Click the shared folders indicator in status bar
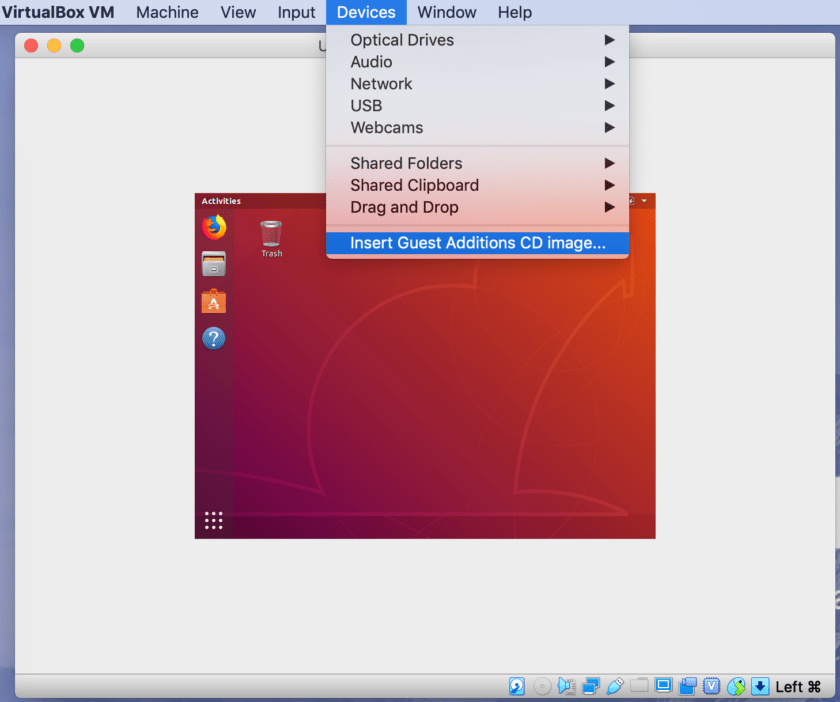840x702 pixels. coord(639,685)
